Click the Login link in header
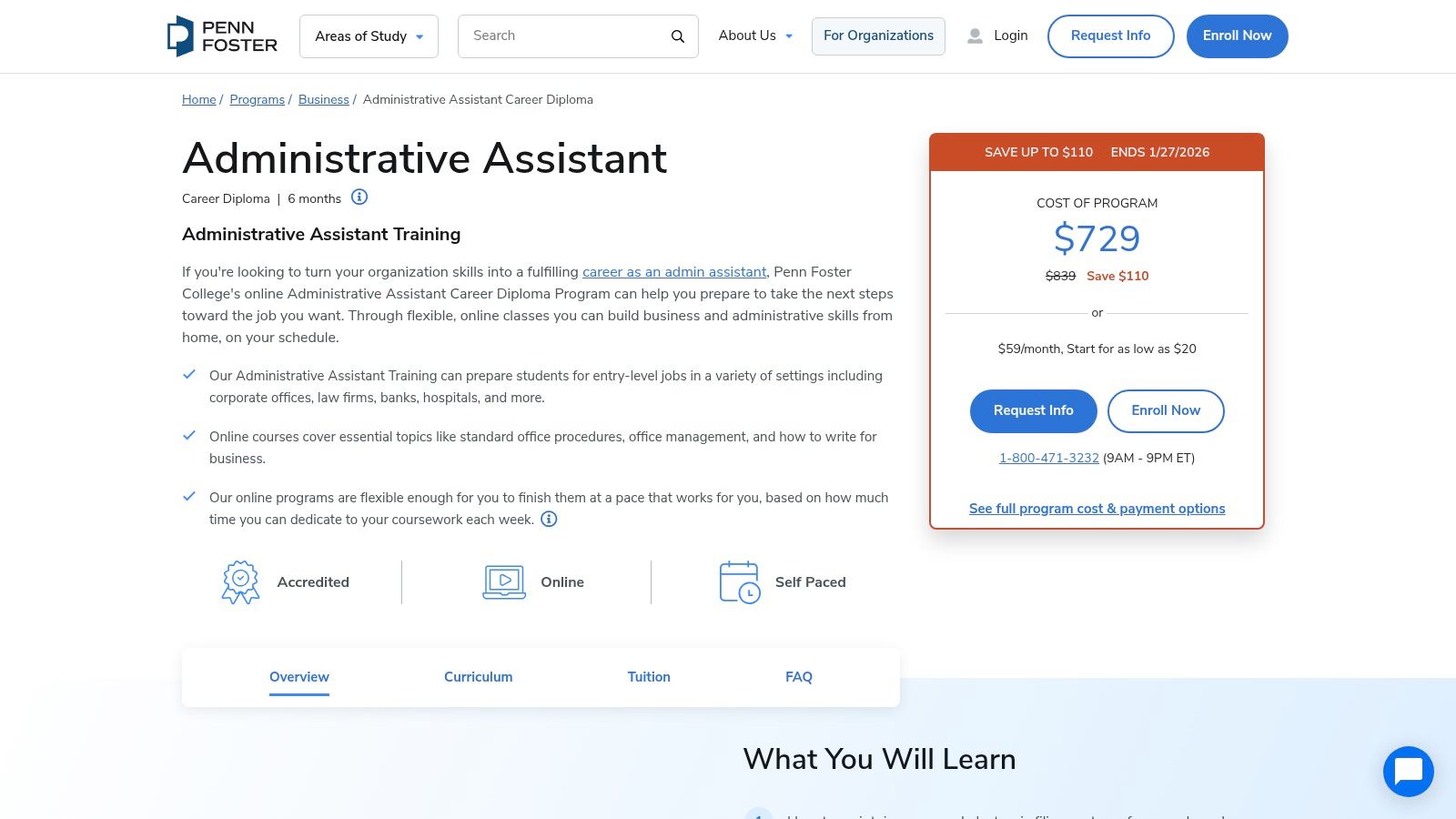Screen dimensions: 1456x819 pyautogui.click(x=1011, y=35)
